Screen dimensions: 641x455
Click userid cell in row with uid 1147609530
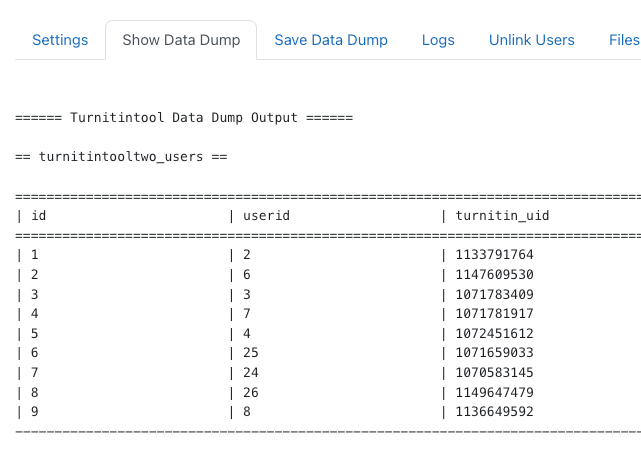pos(247,274)
